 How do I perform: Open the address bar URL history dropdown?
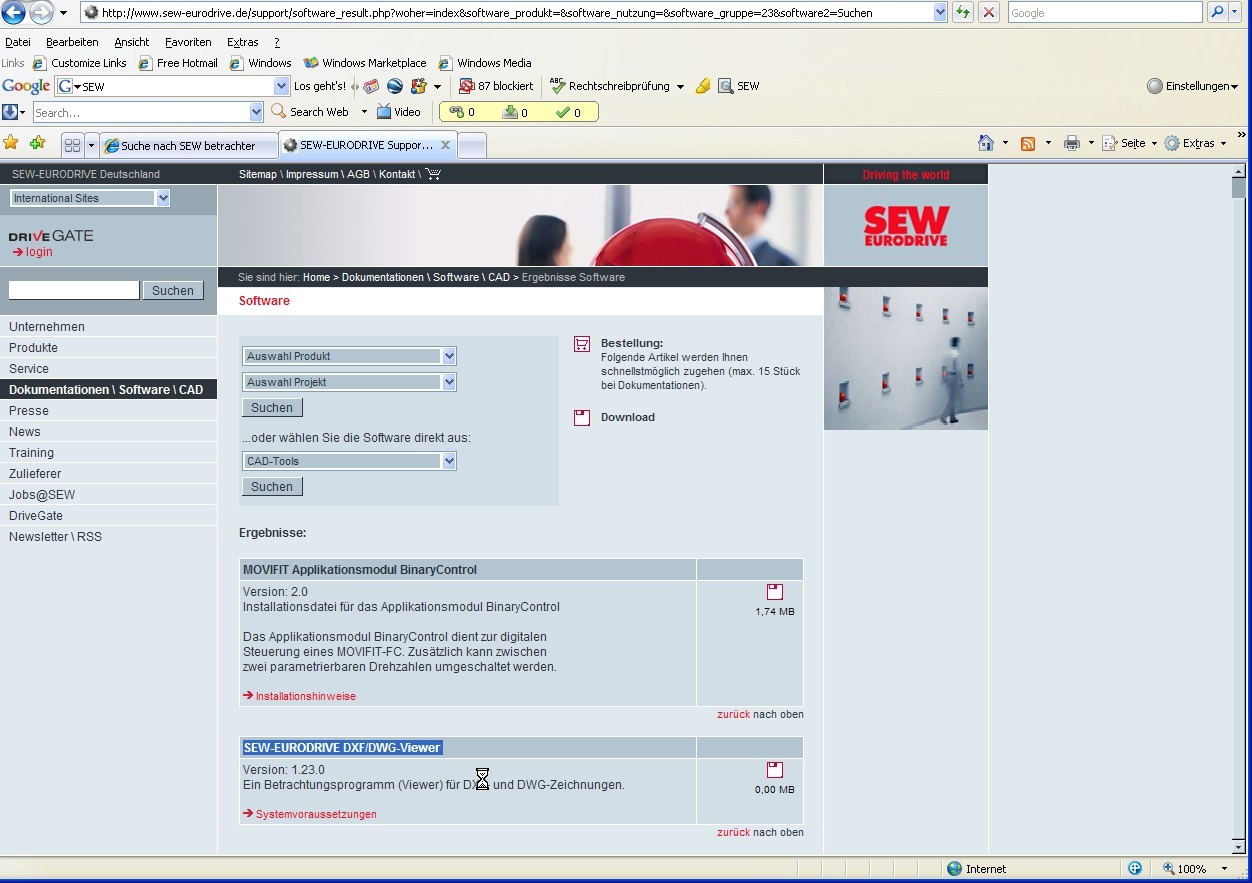coord(940,13)
